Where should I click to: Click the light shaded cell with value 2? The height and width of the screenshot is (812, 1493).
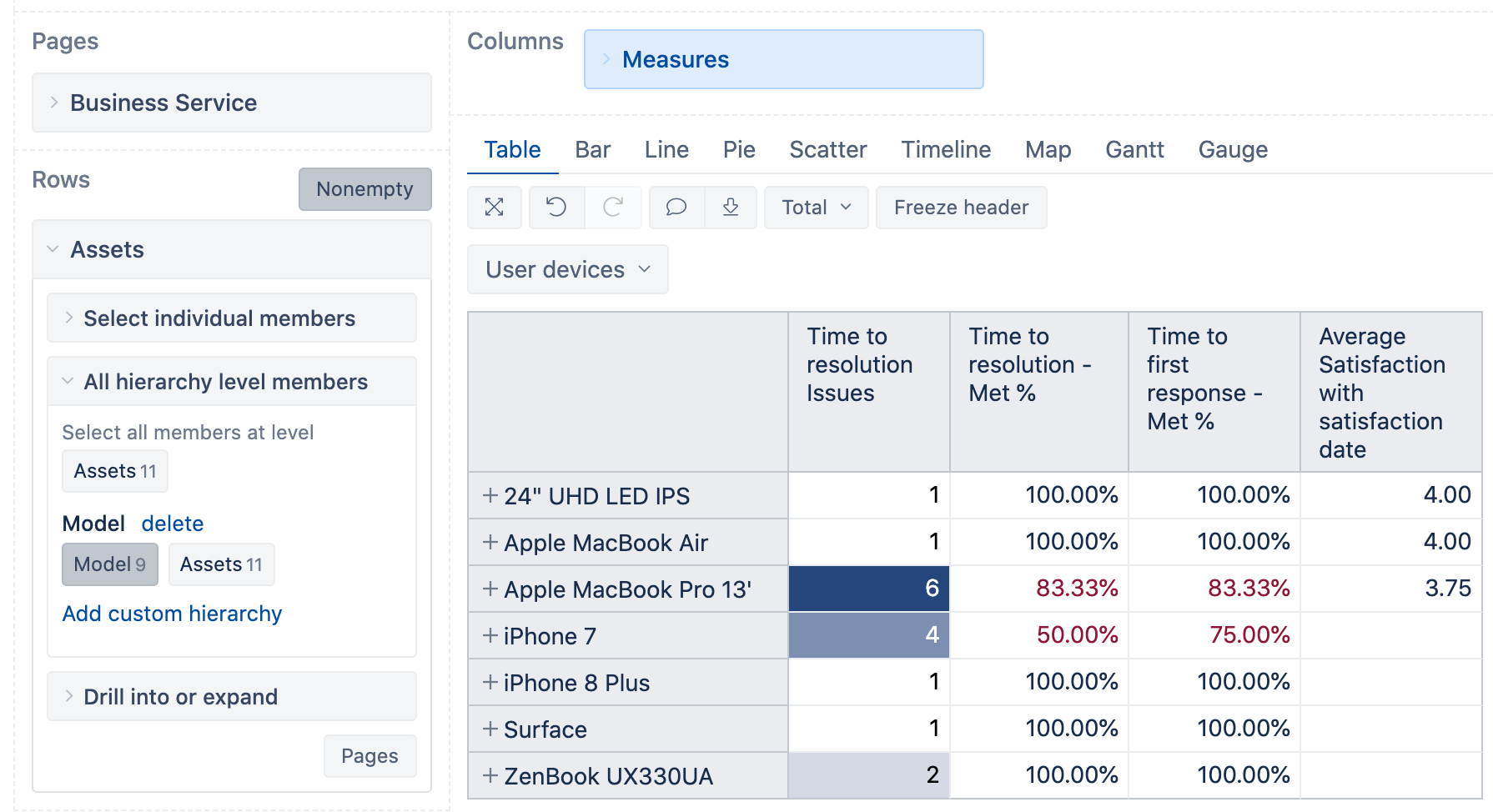click(x=868, y=775)
